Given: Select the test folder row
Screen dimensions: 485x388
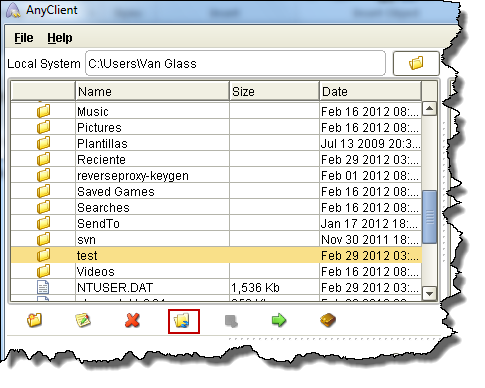Looking at the screenshot, I should (216, 255).
